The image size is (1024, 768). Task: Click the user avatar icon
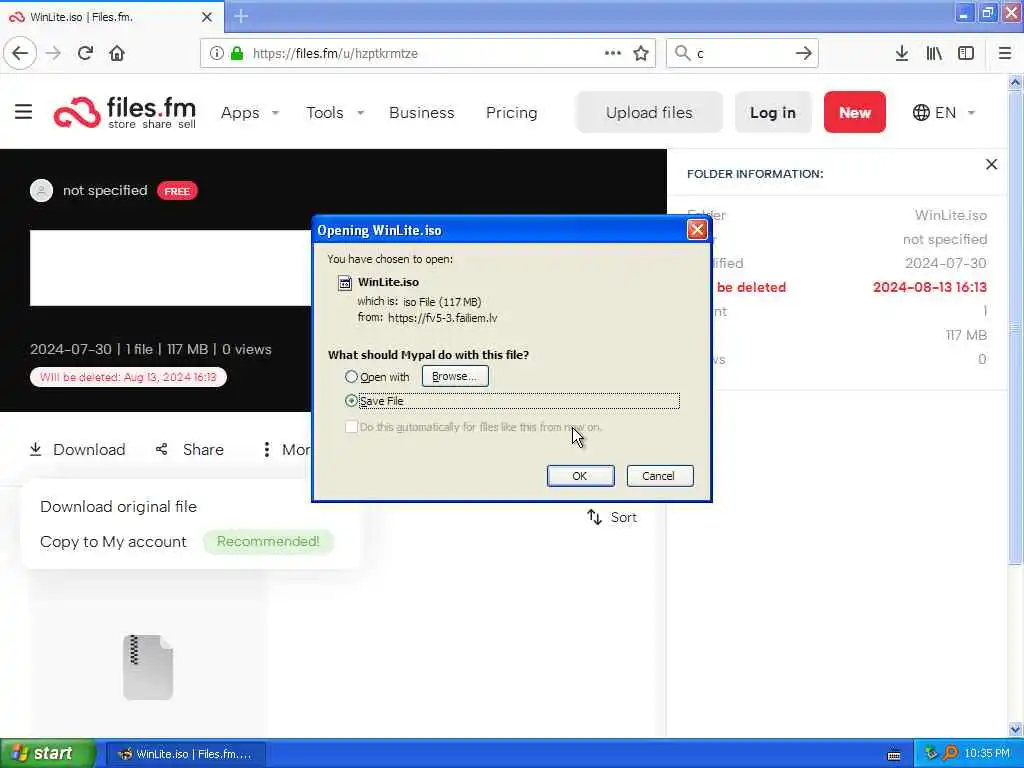point(41,191)
